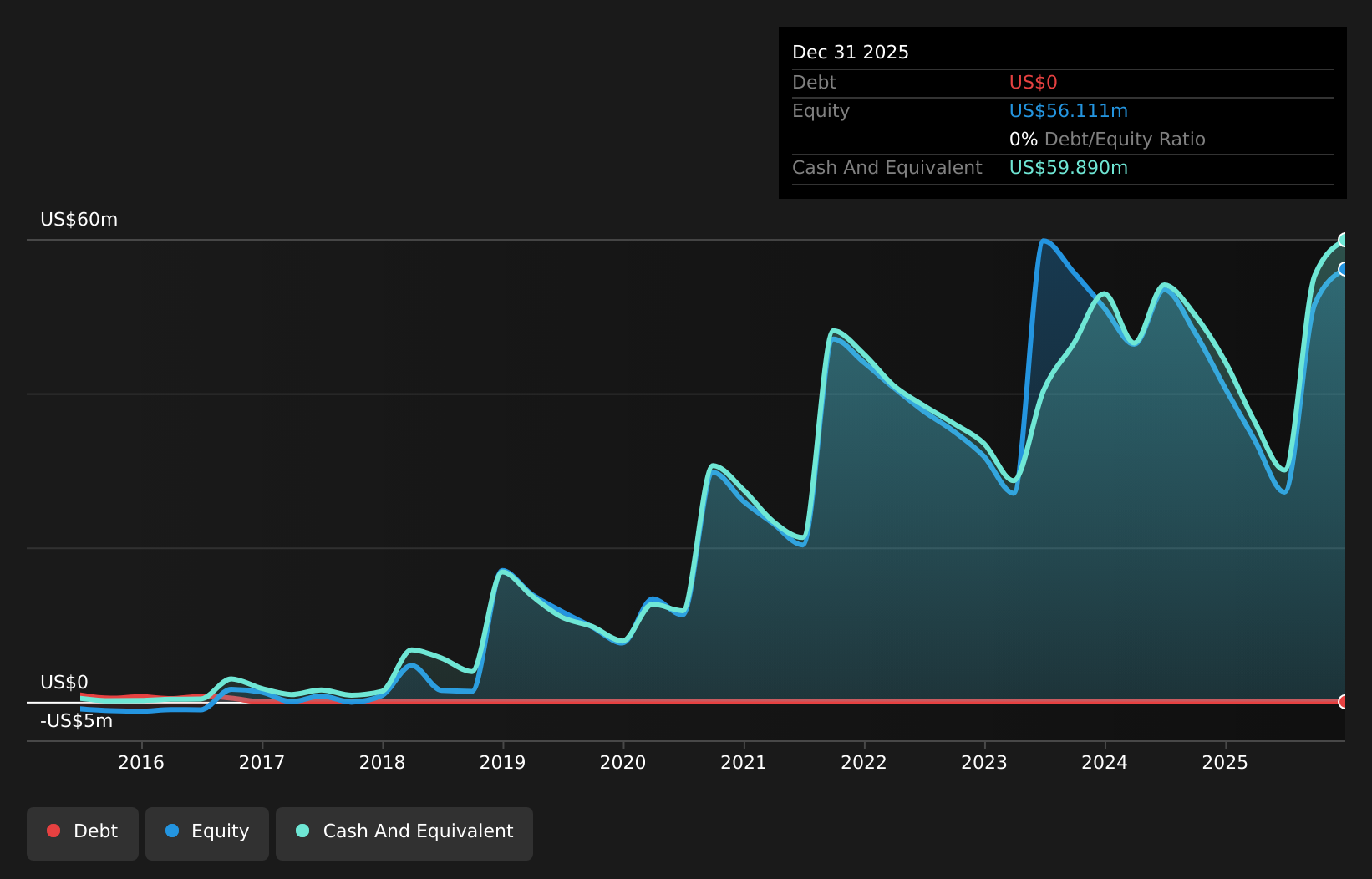Click the US$60m y-axis label
This screenshot has width=1372, height=879.
pos(79,220)
